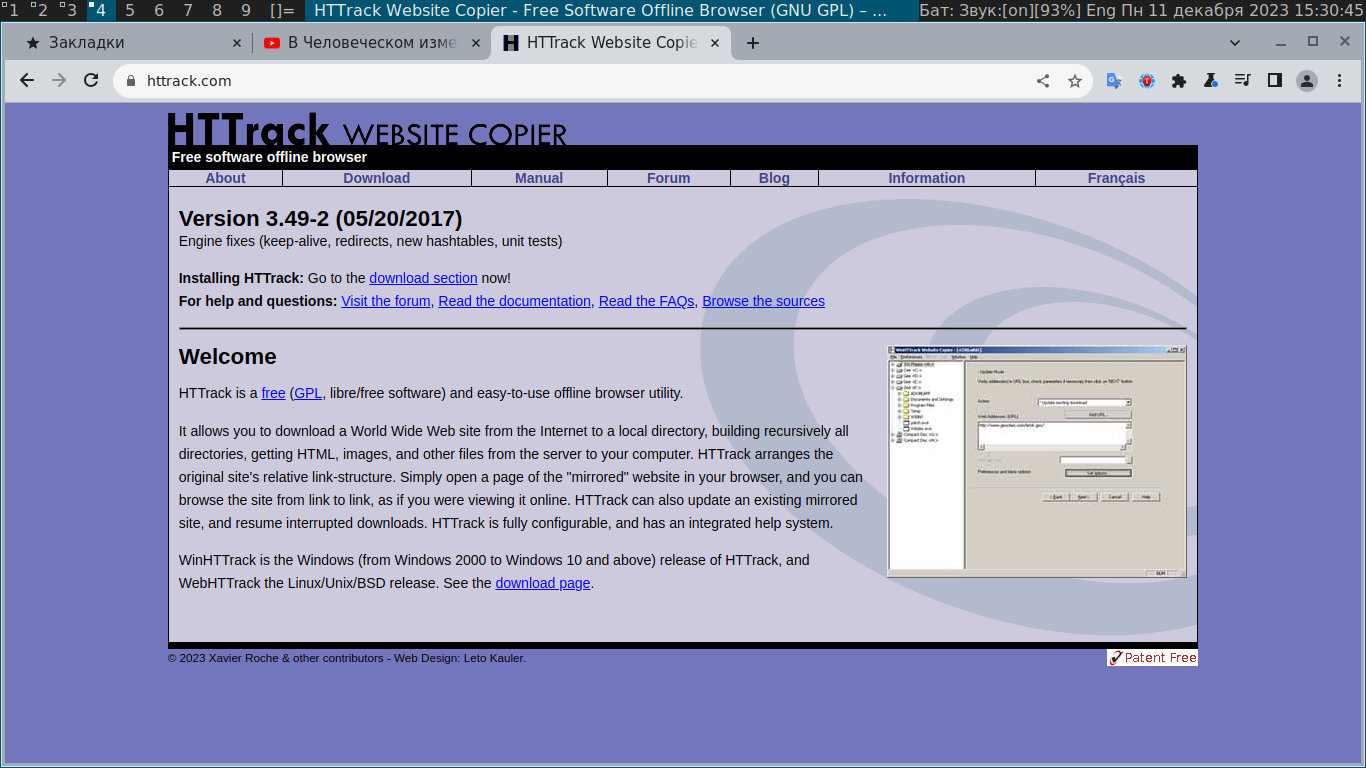Image resolution: width=1366 pixels, height=768 pixels.
Task: Click the []= layout symbol in status bar
Action: pyautogui.click(x=283, y=11)
